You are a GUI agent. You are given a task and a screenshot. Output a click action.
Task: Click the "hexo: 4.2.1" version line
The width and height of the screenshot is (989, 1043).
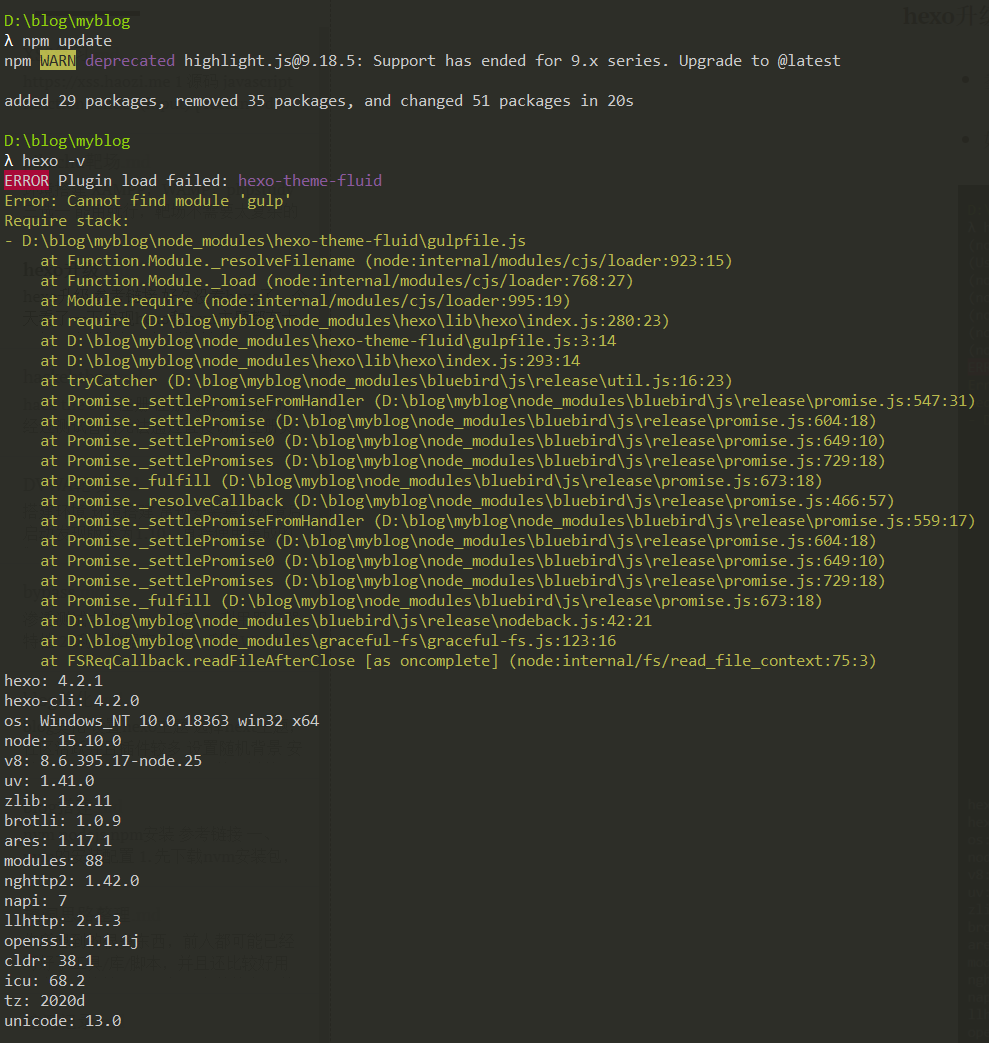53,681
